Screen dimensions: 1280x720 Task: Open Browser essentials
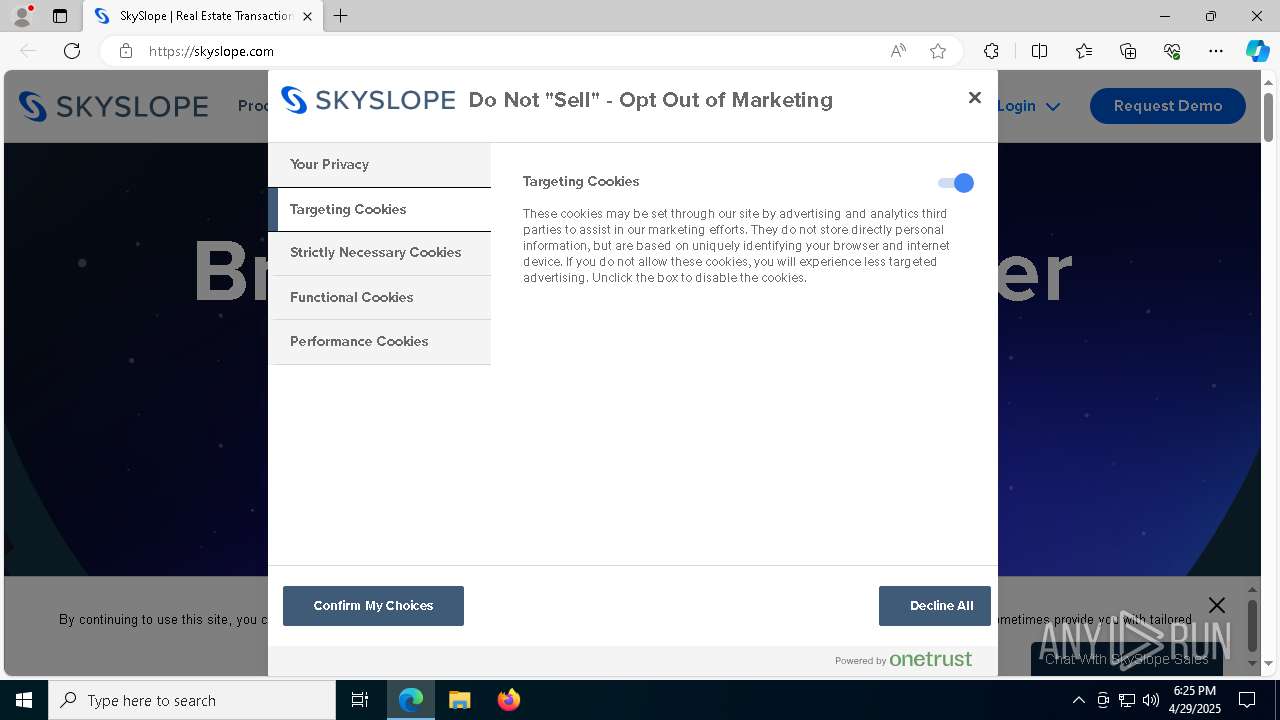click(x=1172, y=51)
